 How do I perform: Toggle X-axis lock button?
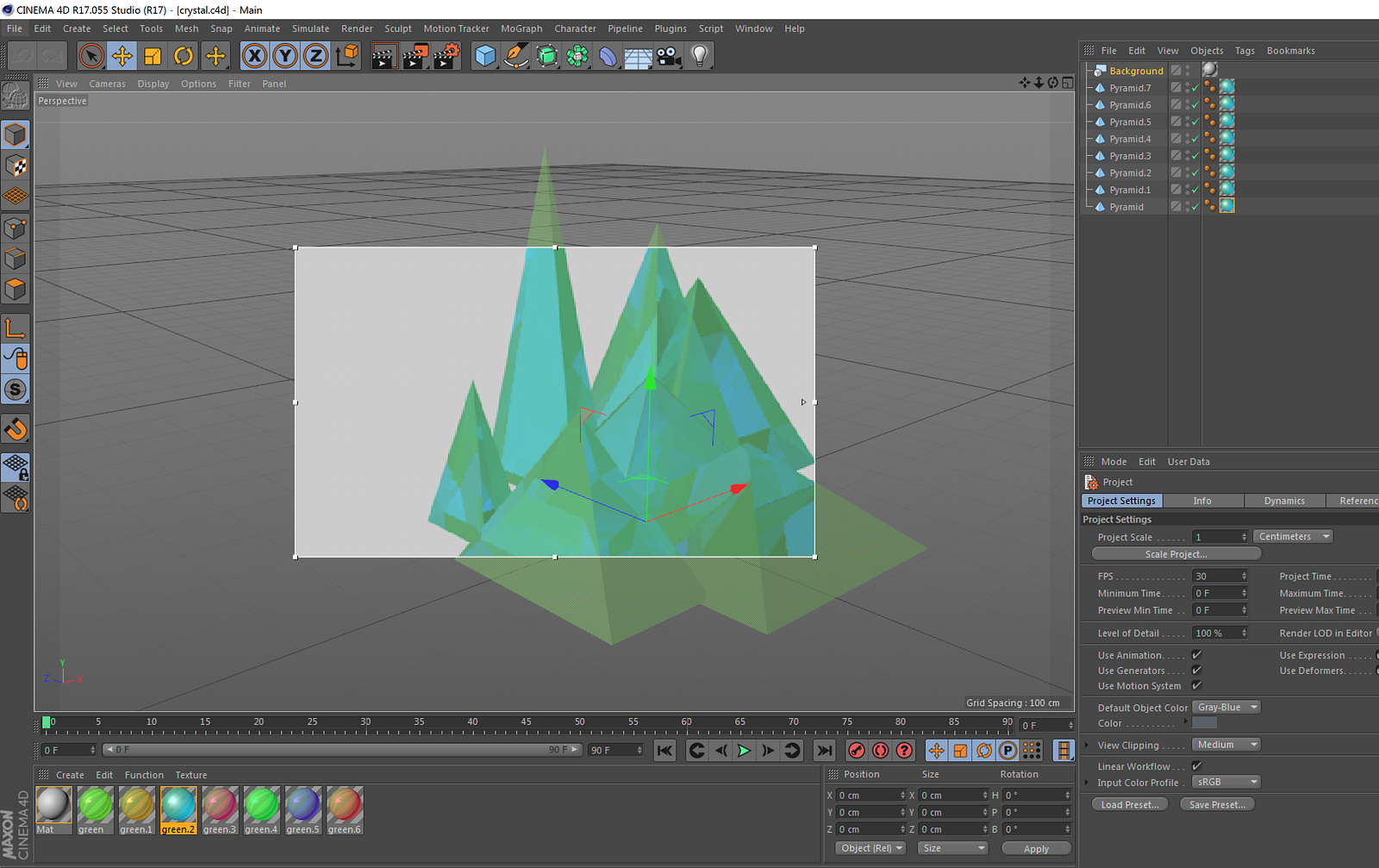pos(254,56)
